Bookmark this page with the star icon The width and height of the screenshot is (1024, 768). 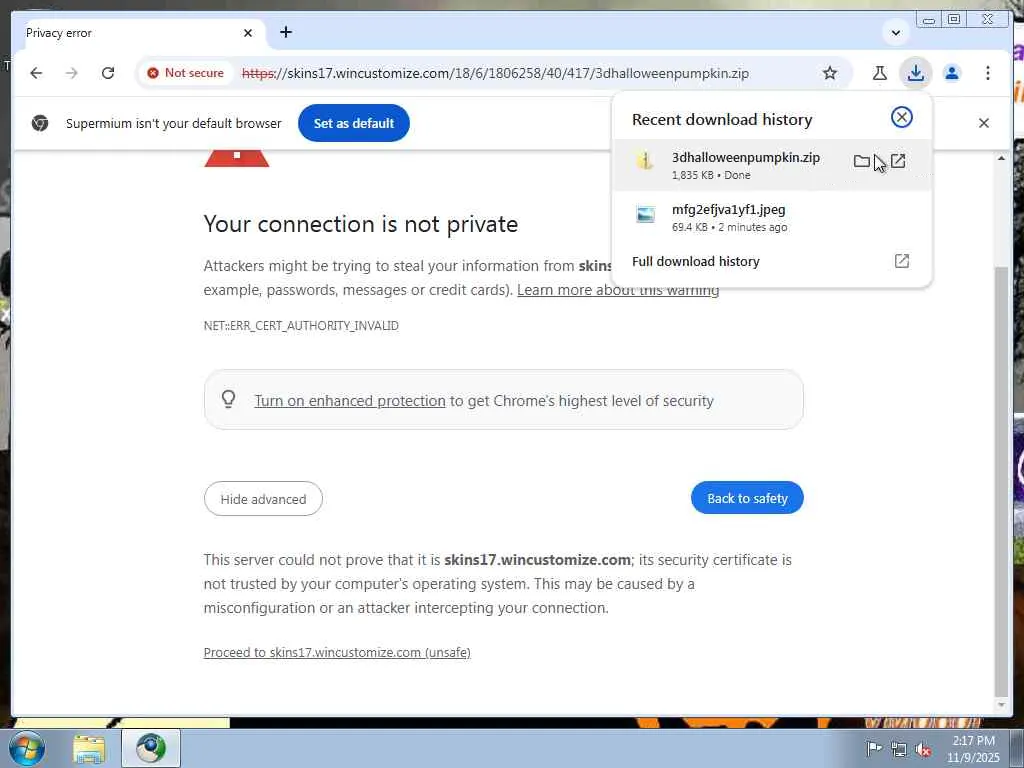[x=829, y=73]
